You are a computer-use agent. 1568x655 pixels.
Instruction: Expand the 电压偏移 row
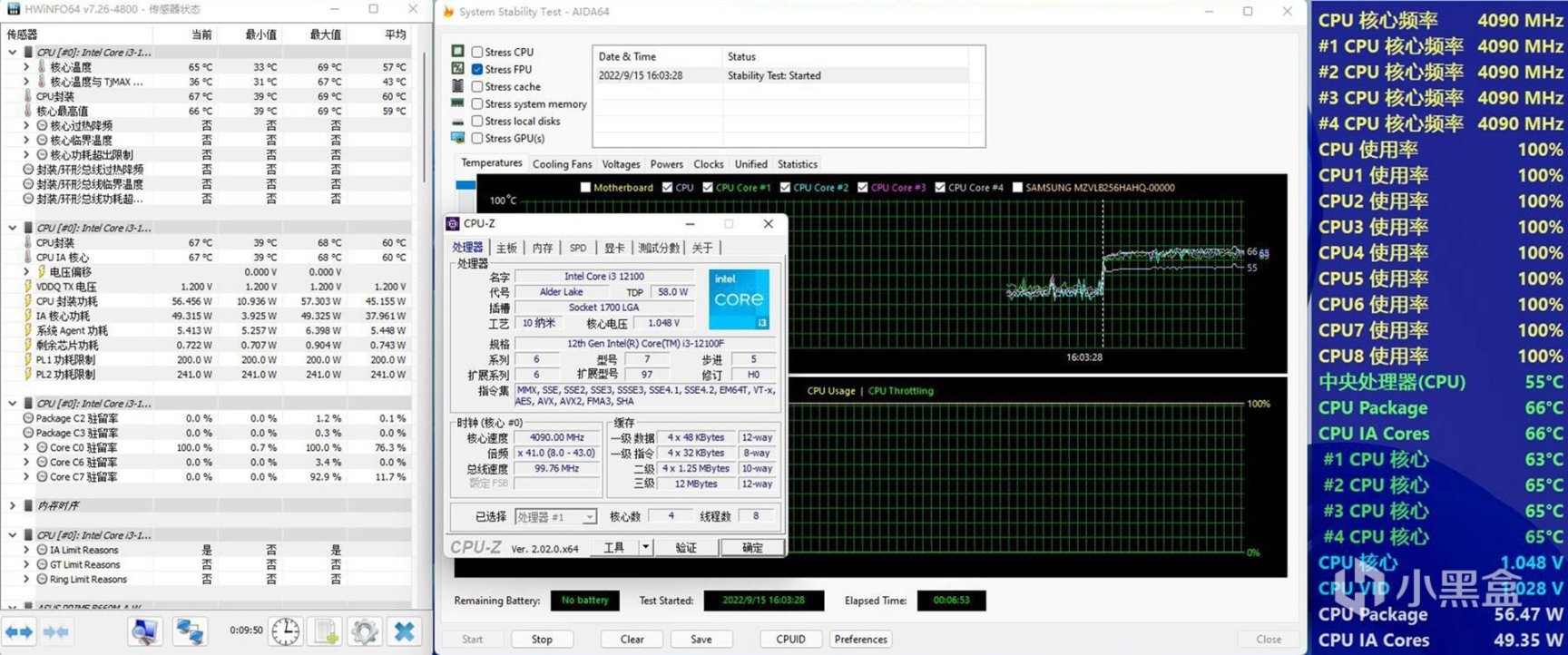(26, 271)
